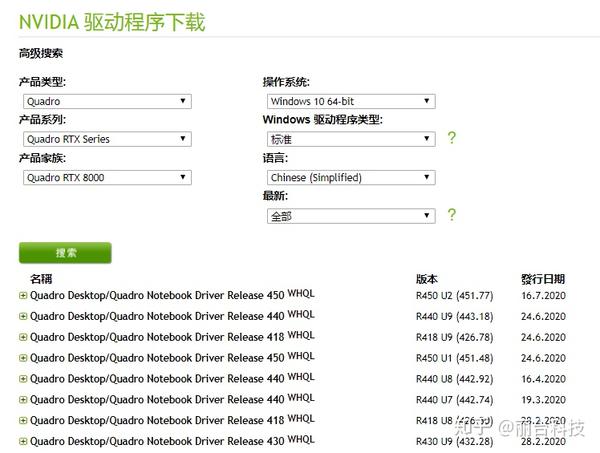This screenshot has height=453, width=600.
Task: Click the NVIDIA 驱动程序下载 page heading
Action: pos(112,22)
